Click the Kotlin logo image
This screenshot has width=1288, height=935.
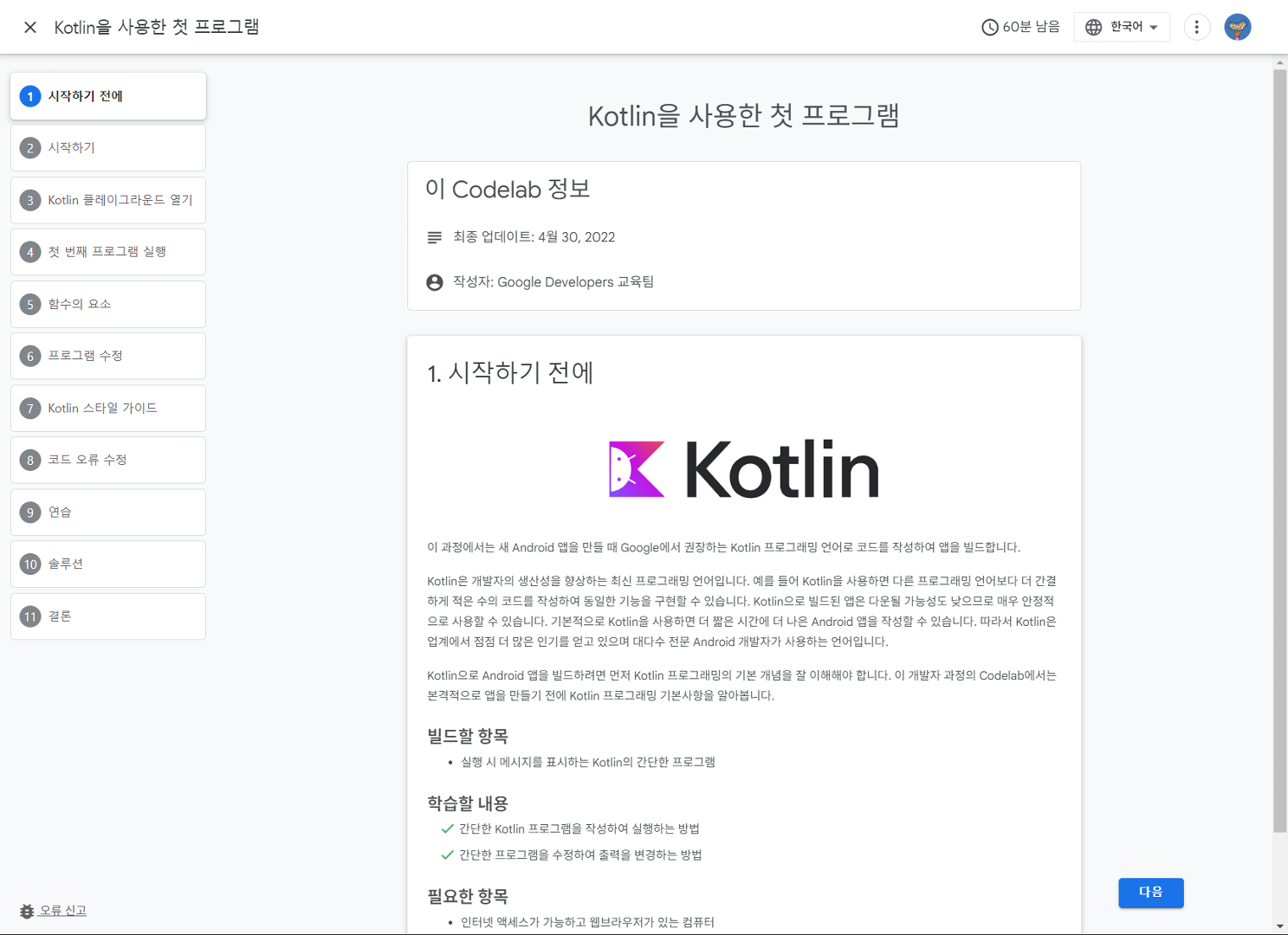click(744, 469)
